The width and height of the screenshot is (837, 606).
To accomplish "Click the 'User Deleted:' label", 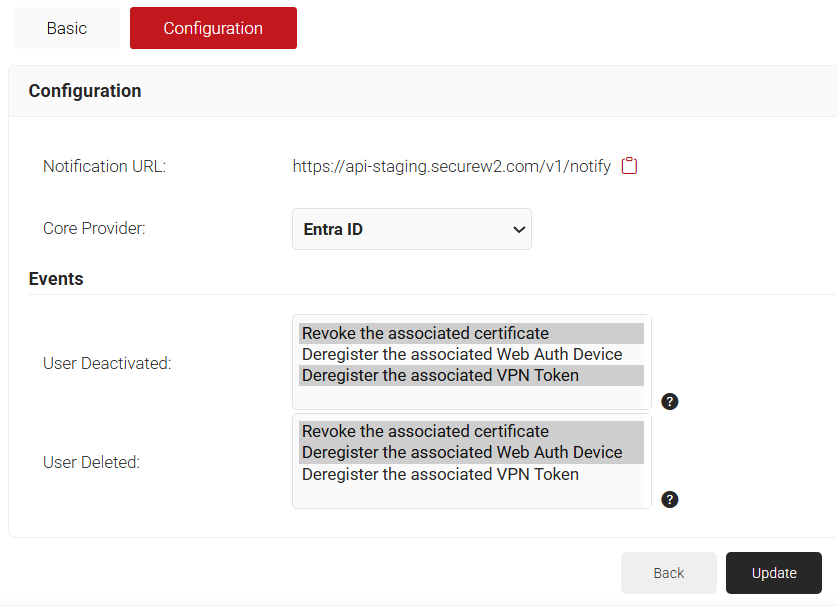I will [91, 462].
